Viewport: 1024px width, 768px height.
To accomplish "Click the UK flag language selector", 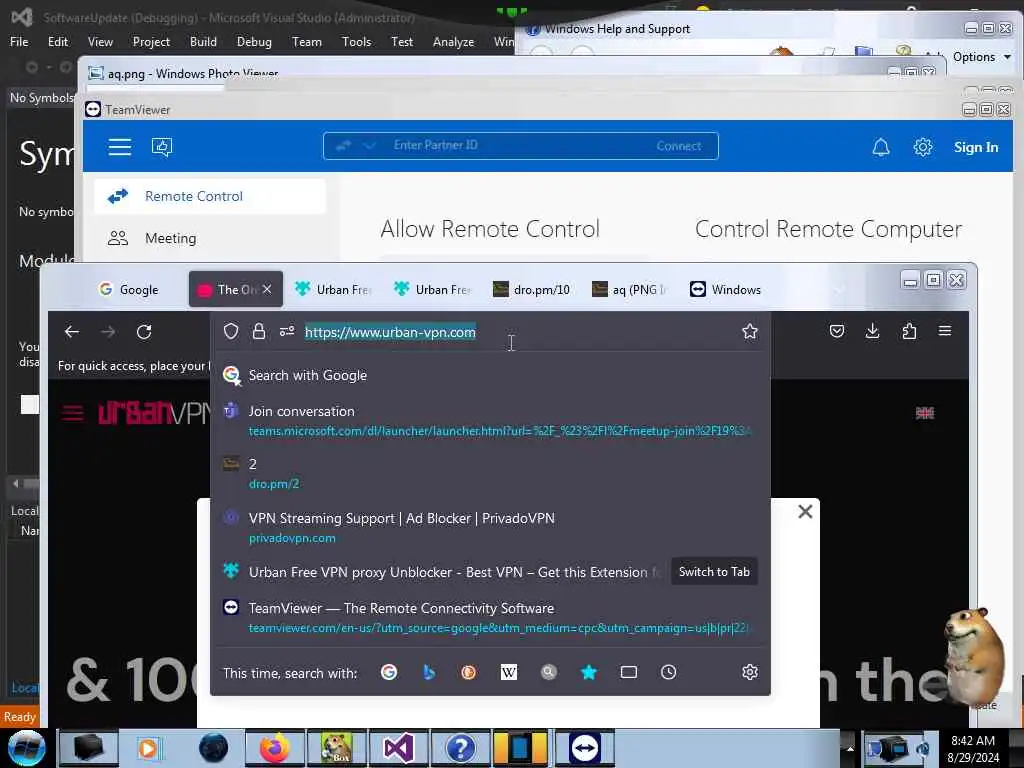I will [x=925, y=413].
